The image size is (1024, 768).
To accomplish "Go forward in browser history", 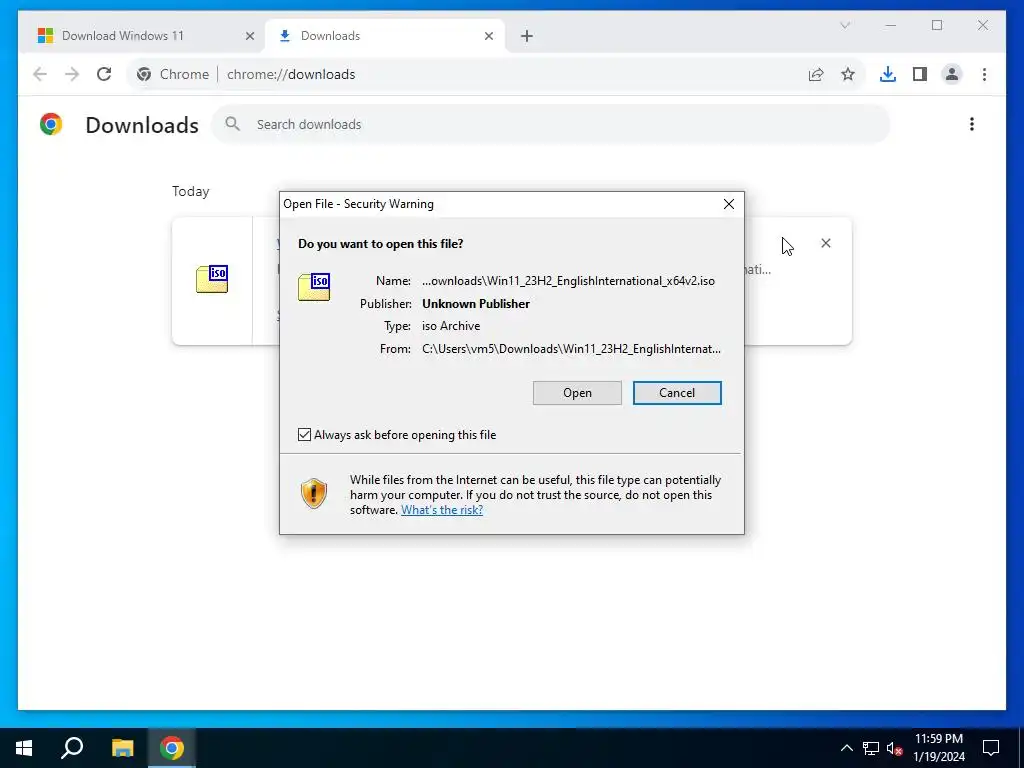I will coord(72,74).
